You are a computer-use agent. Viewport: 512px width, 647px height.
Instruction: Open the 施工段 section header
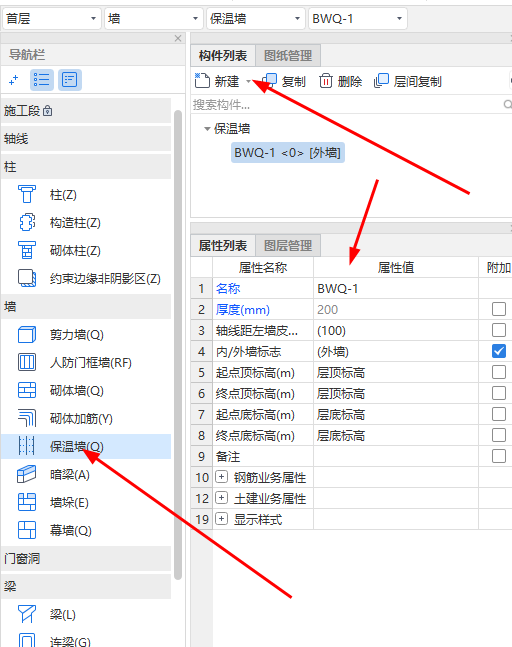click(x=86, y=111)
